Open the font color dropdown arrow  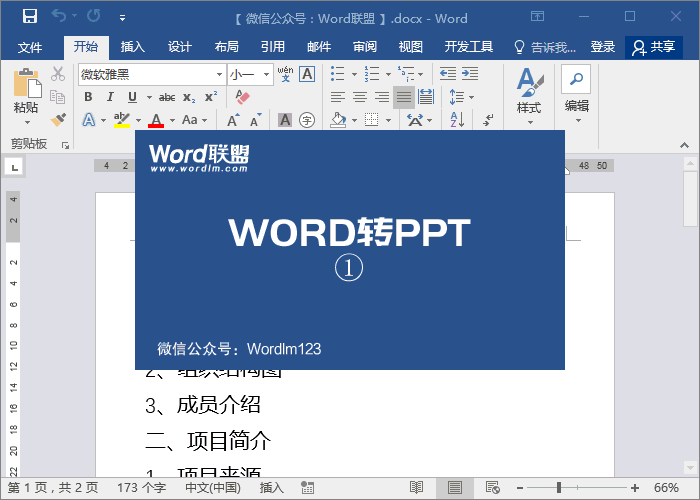tap(172, 121)
